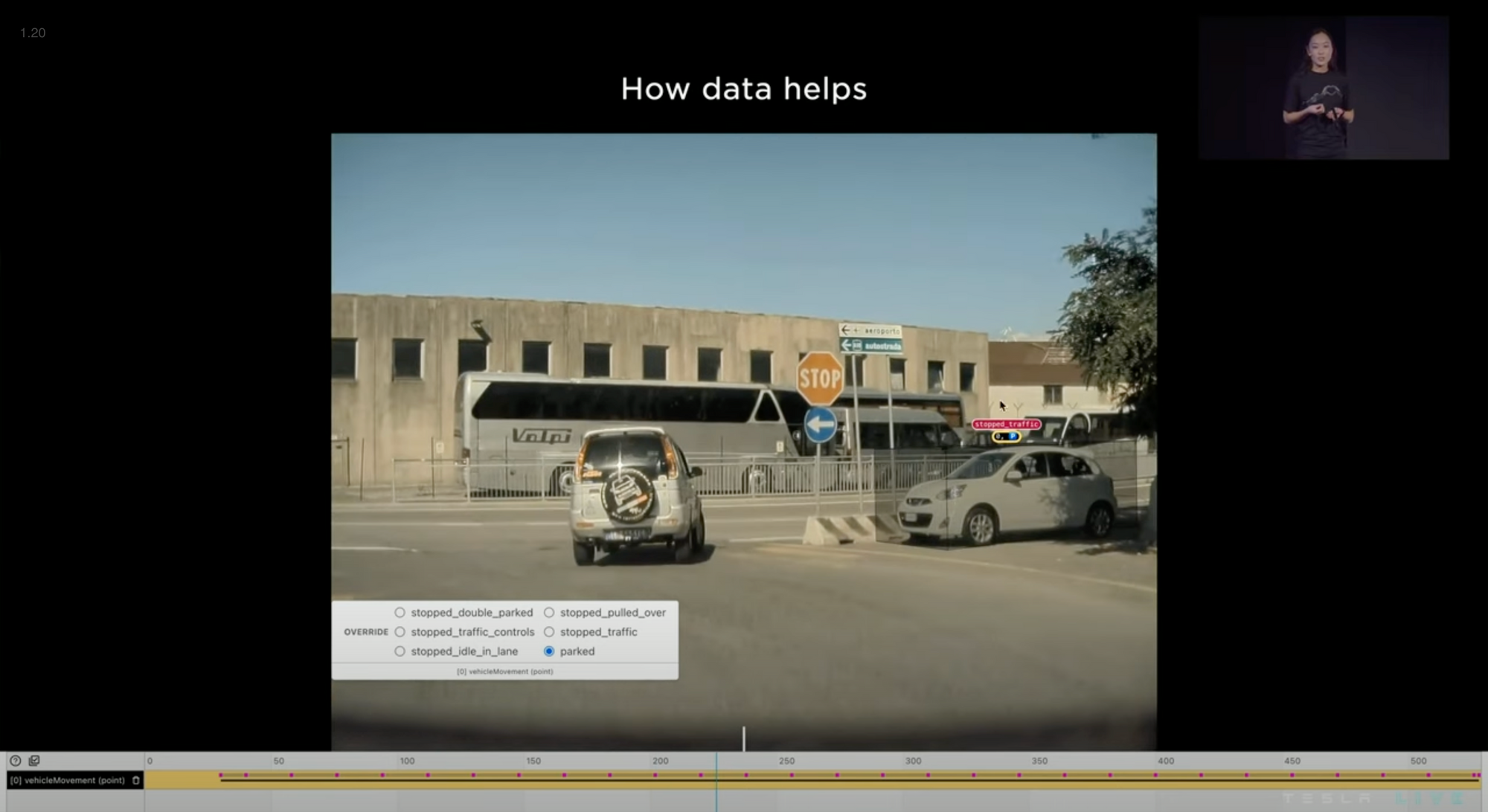Click the vehicleMovement caption under override options

pyautogui.click(x=504, y=671)
